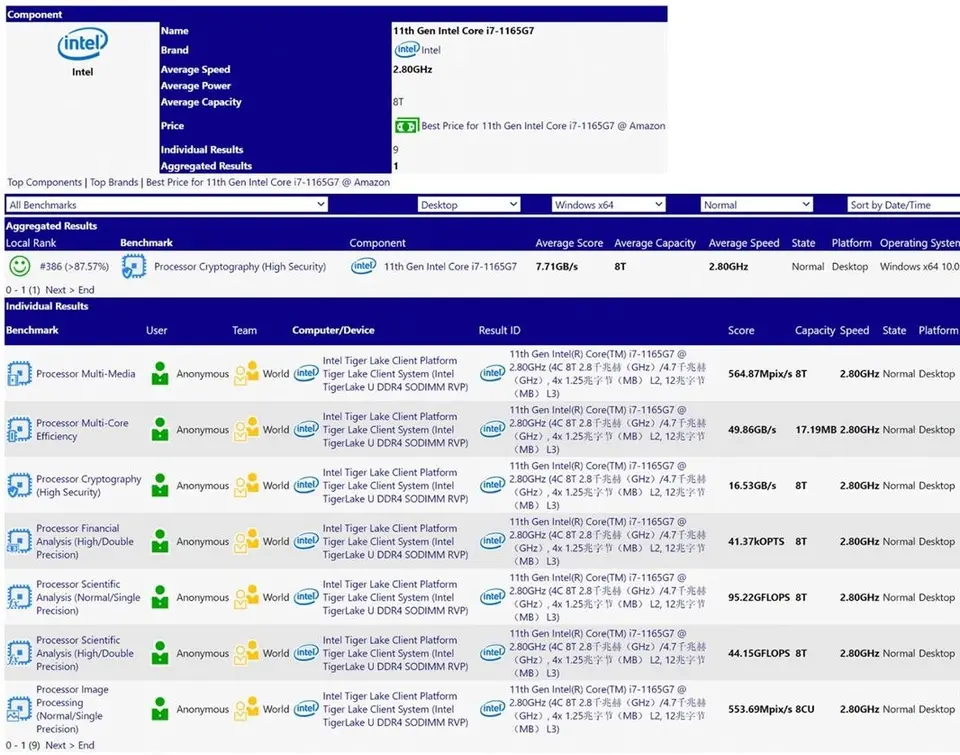Click the Processor Multi-Media benchmark icon
960x755 pixels.
tap(19, 374)
